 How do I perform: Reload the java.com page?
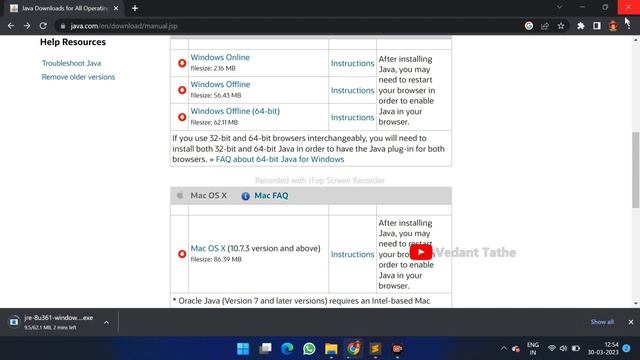43,26
